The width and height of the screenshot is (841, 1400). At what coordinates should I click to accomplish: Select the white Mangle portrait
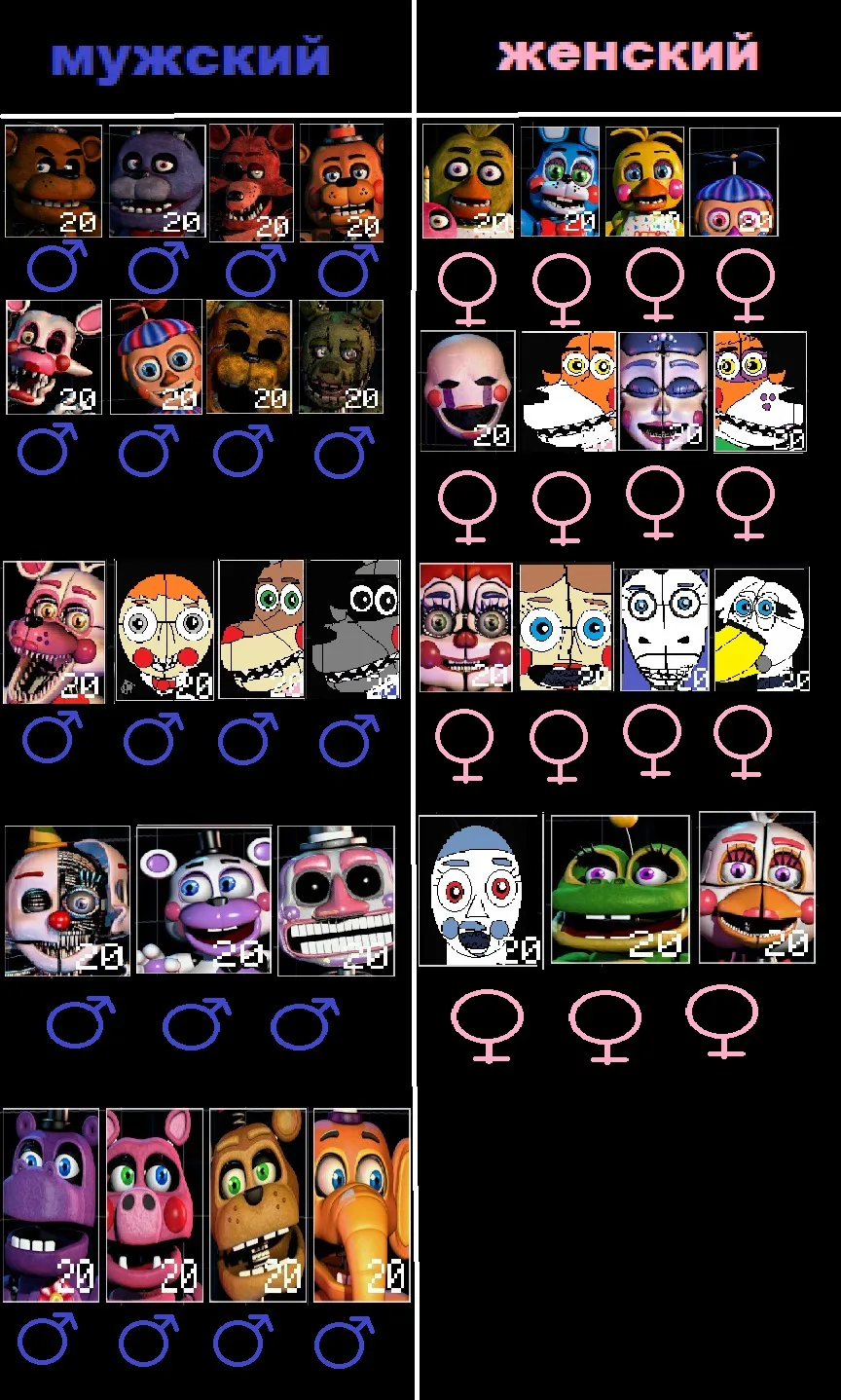click(x=55, y=356)
